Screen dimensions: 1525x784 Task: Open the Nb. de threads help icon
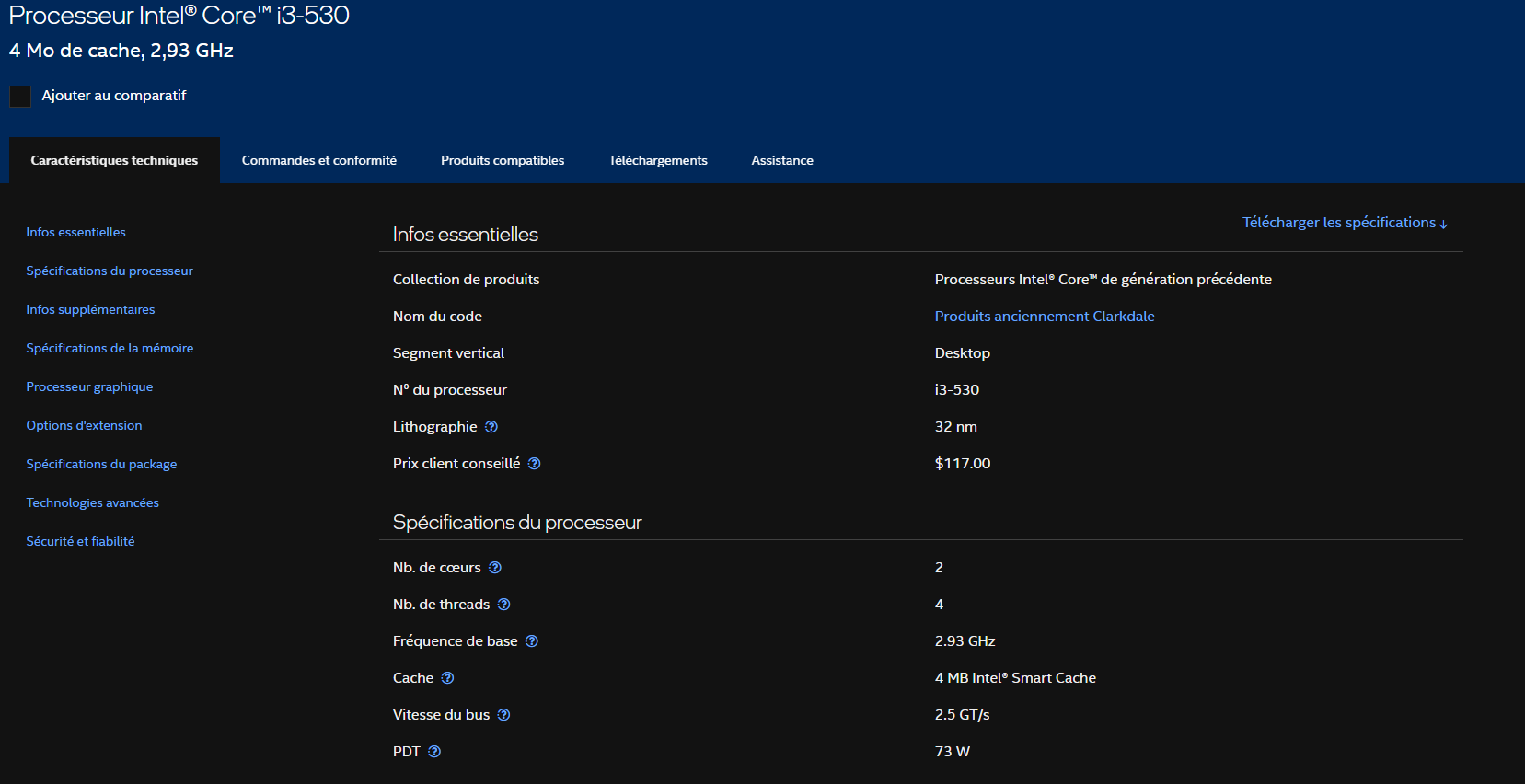[503, 605]
